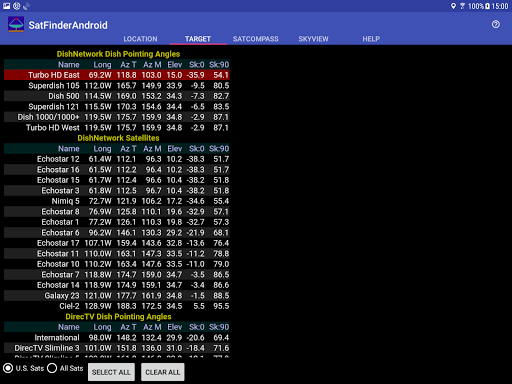Viewport: 512px width, 384px height.
Task: Select the Echostar 17 satellite row
Action: [x=117, y=243]
